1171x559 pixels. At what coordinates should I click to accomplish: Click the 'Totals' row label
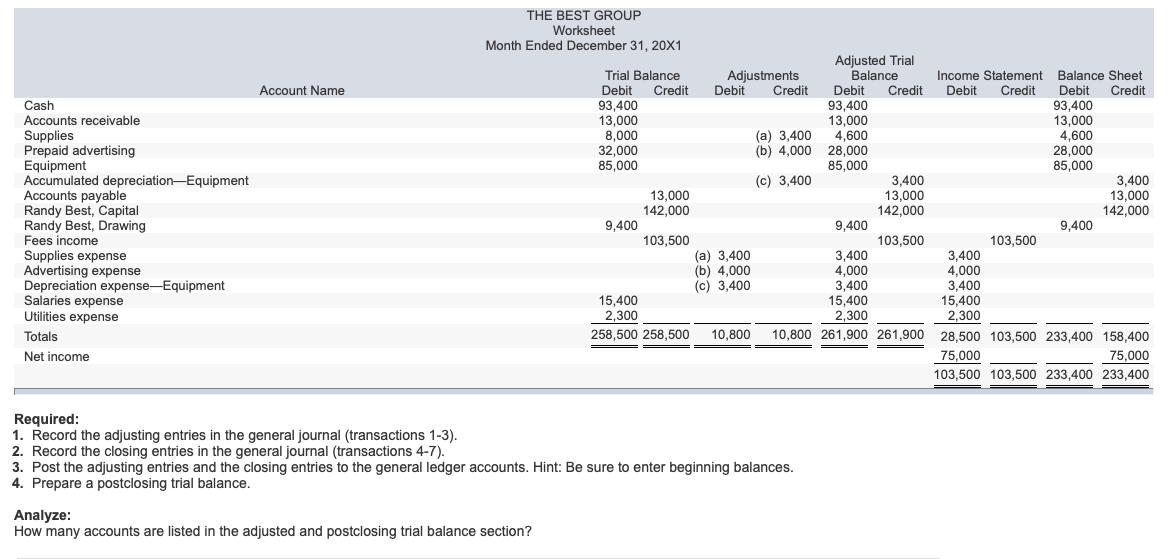[40, 337]
